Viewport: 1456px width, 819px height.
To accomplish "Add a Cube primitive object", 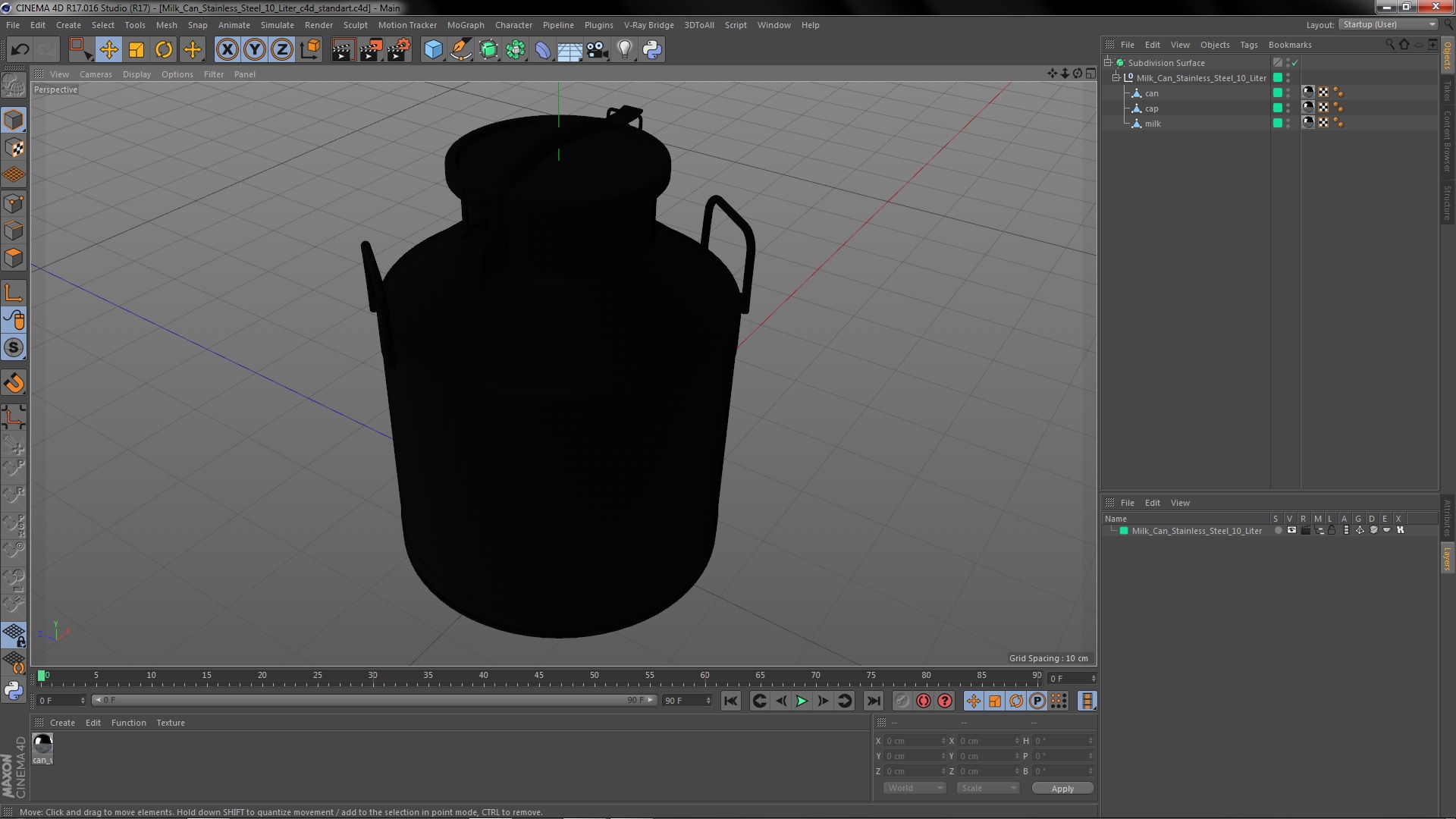I will pyautogui.click(x=433, y=50).
